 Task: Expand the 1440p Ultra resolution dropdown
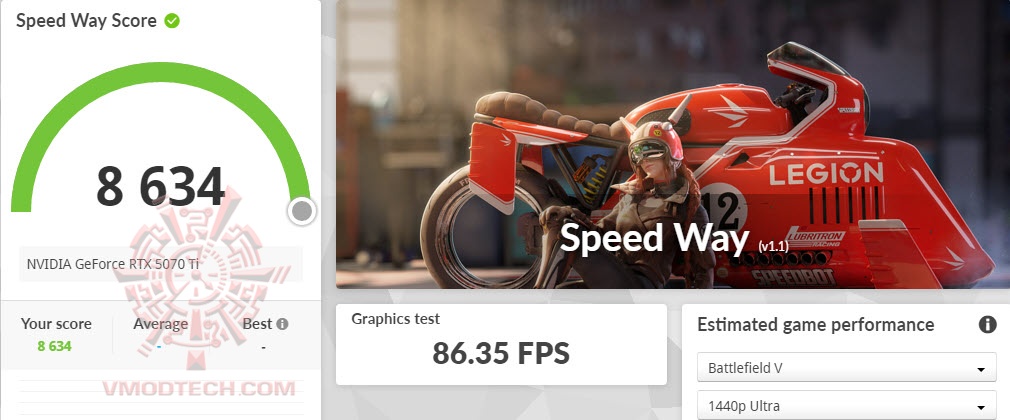pyautogui.click(x=847, y=406)
